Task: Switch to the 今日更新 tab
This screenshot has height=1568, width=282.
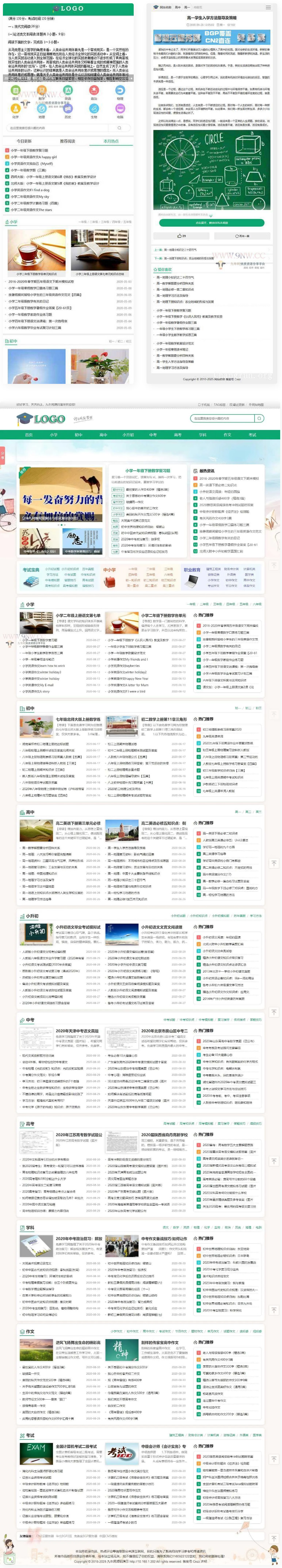Action: coord(24,141)
